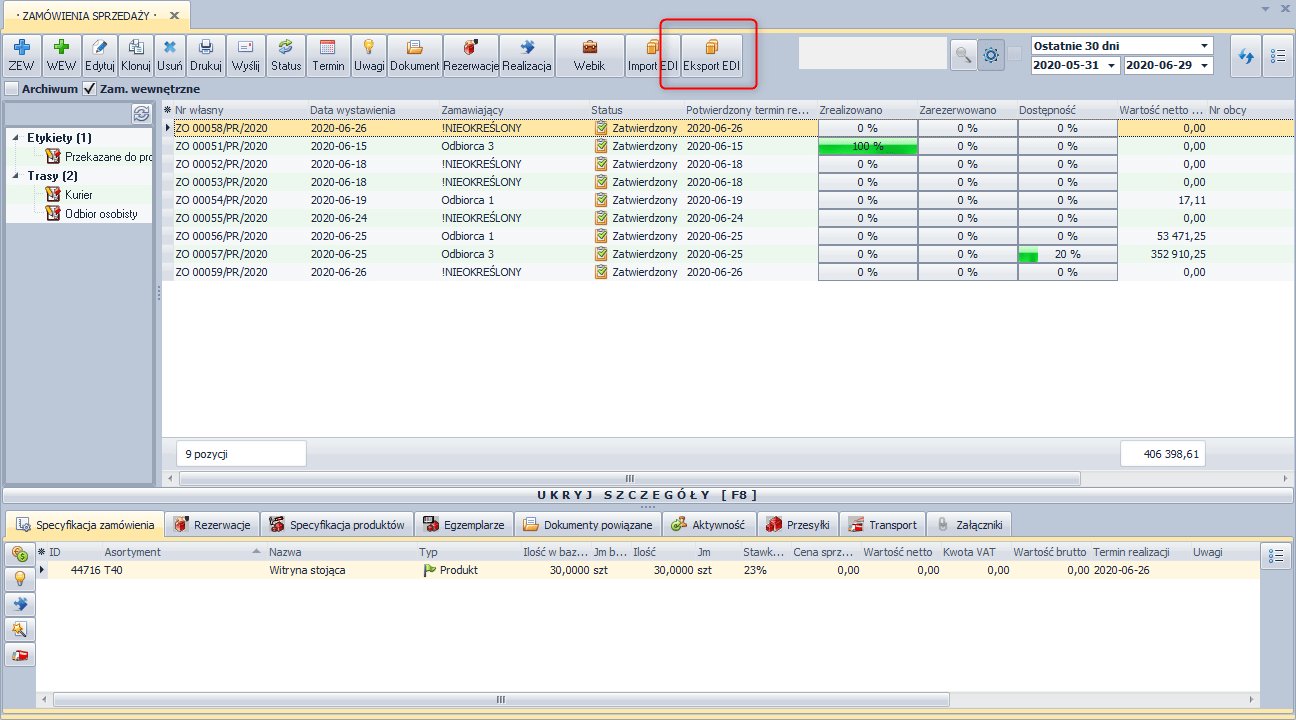Image resolution: width=1296 pixels, height=720 pixels.
Task: Switch to the Transport tab
Action: 882,524
